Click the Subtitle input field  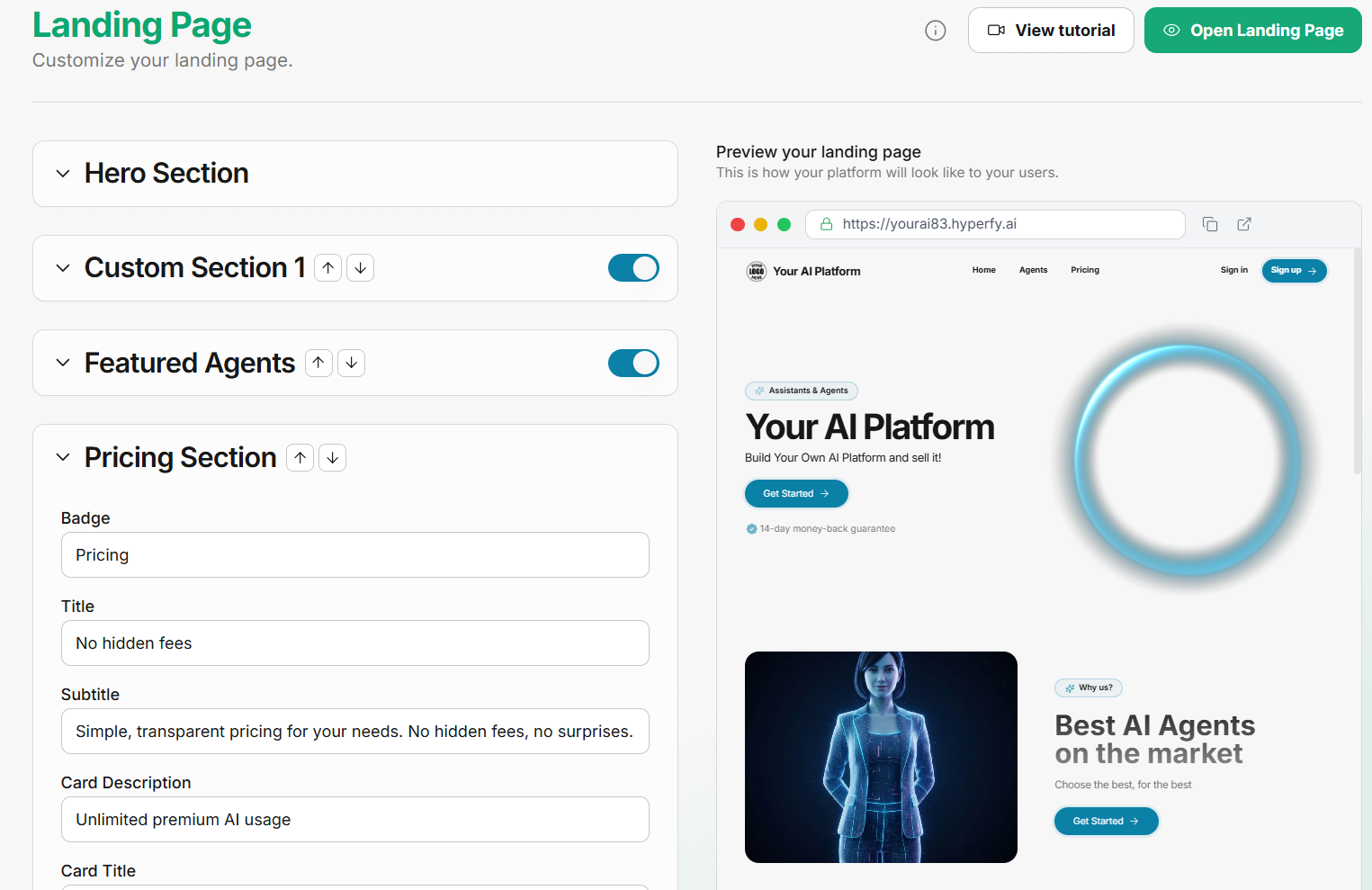pos(355,732)
